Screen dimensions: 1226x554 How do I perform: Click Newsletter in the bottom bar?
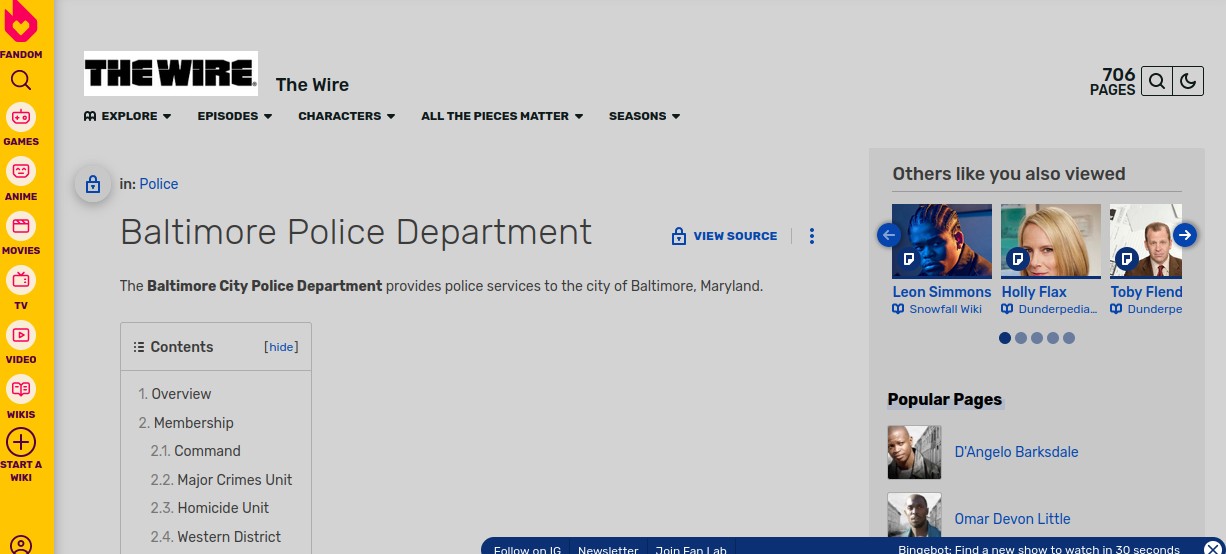(608, 549)
